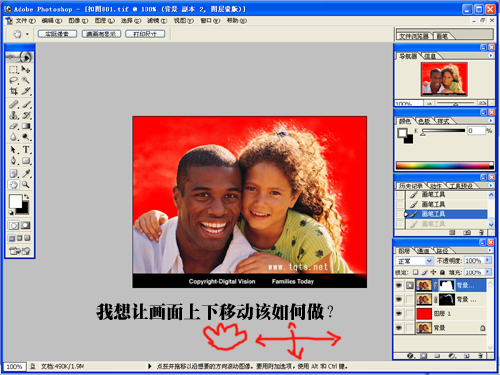Viewport: 500px width, 375px height.
Task: Open the 图像 menu
Action: pyautogui.click(x=78, y=21)
